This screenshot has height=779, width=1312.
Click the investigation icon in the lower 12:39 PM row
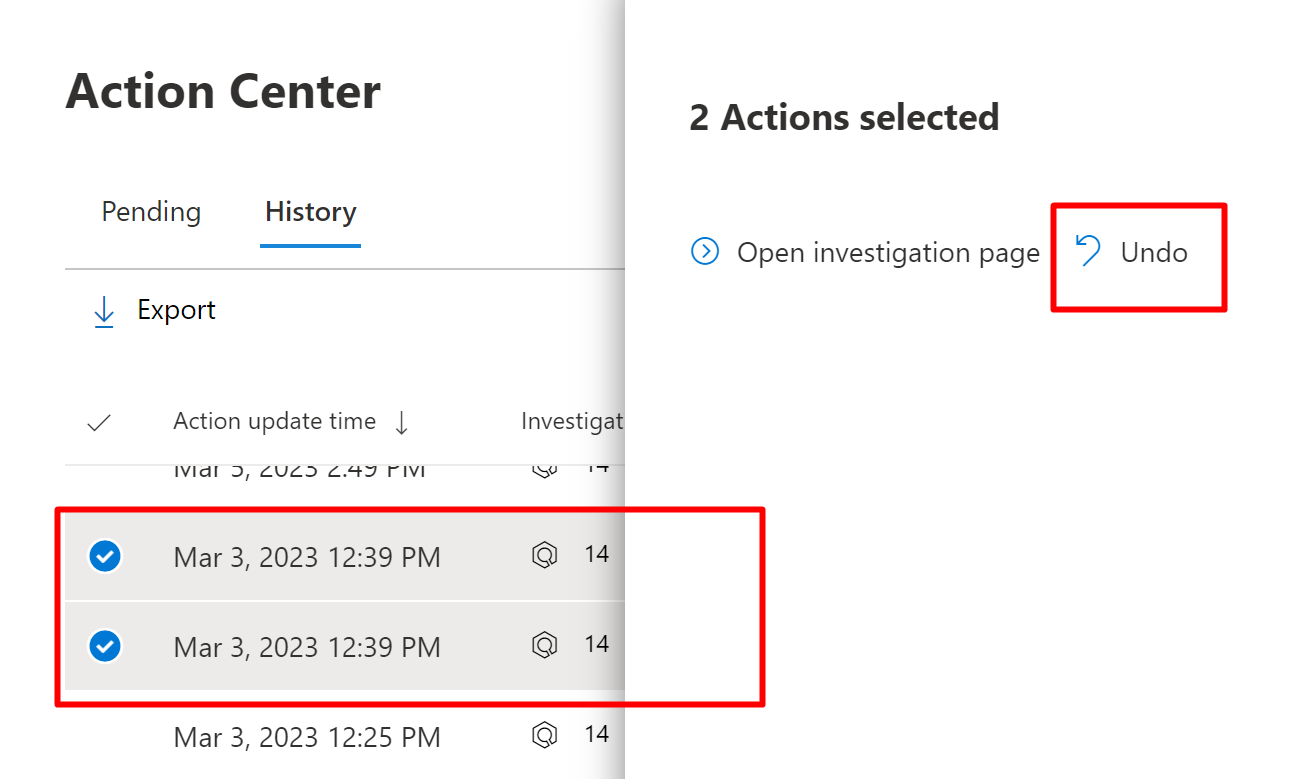click(543, 645)
